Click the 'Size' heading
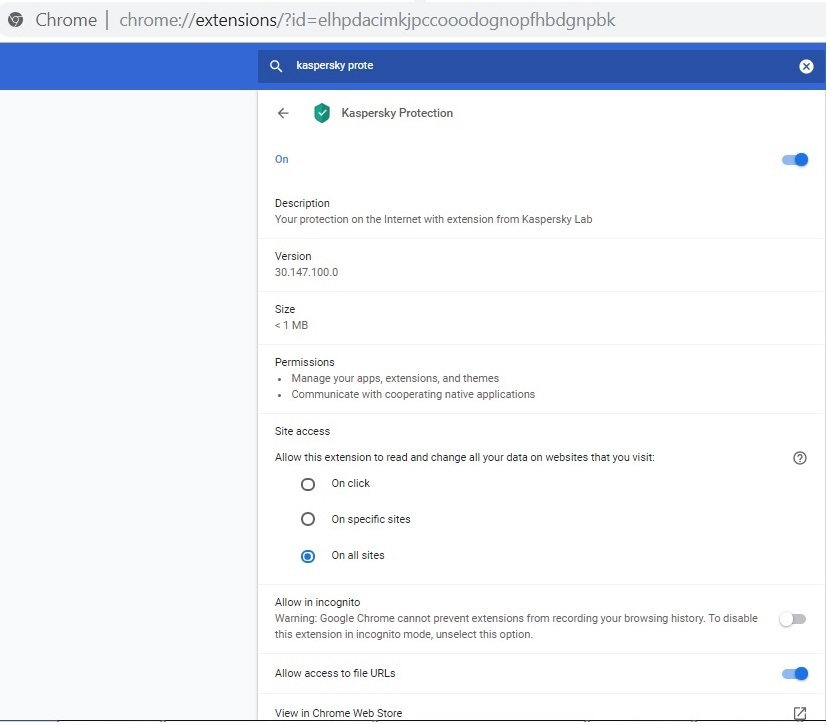The image size is (827, 725). point(285,309)
